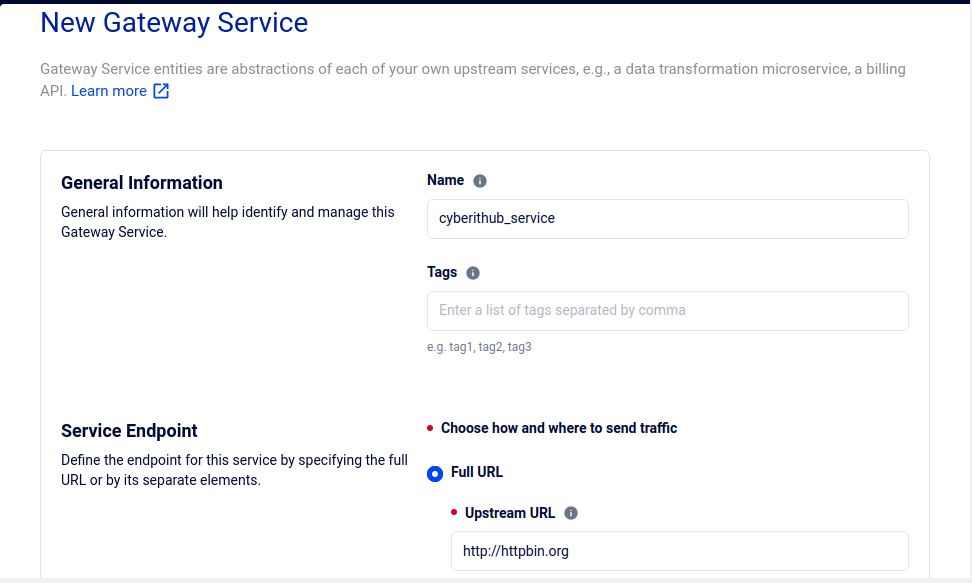Show the info tooltip icon next to Name
The width and height of the screenshot is (972, 583).
[480, 180]
